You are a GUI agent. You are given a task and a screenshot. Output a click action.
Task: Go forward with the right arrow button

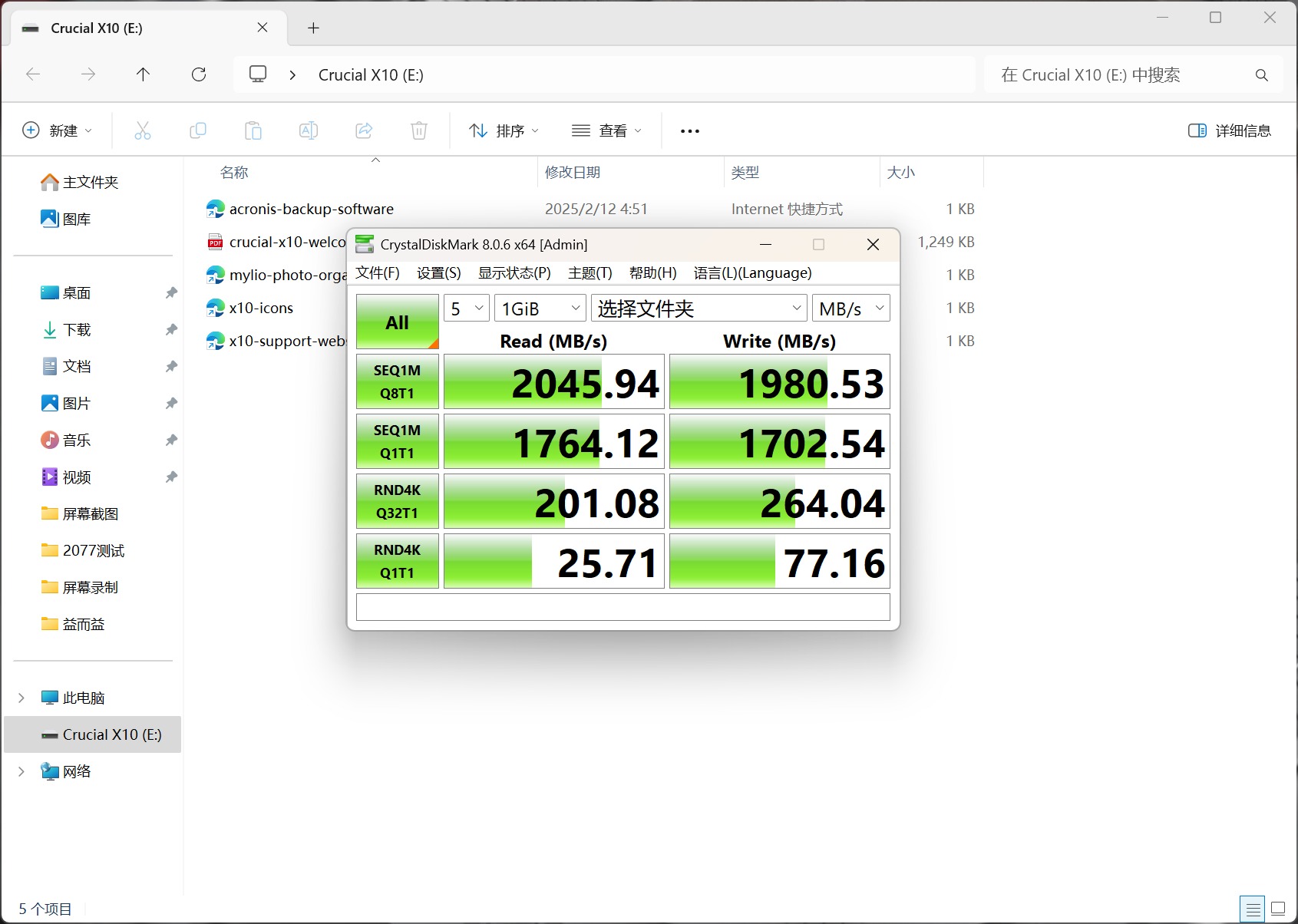click(x=88, y=74)
